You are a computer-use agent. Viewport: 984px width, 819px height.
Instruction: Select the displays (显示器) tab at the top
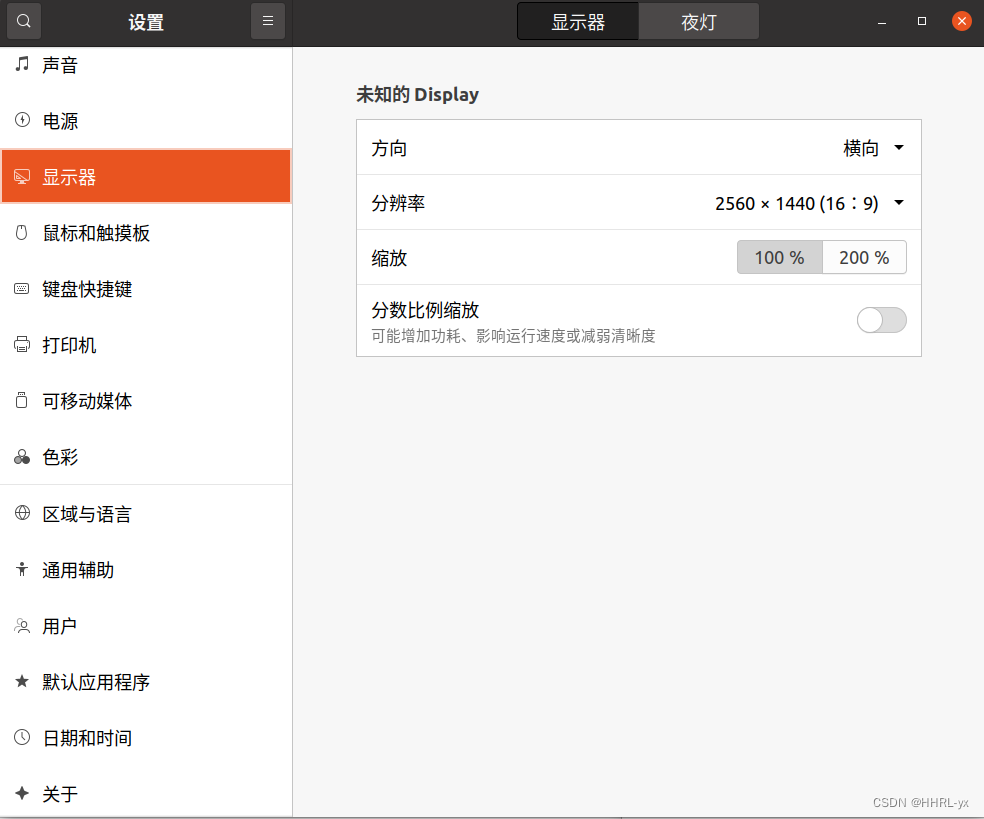pyautogui.click(x=578, y=22)
